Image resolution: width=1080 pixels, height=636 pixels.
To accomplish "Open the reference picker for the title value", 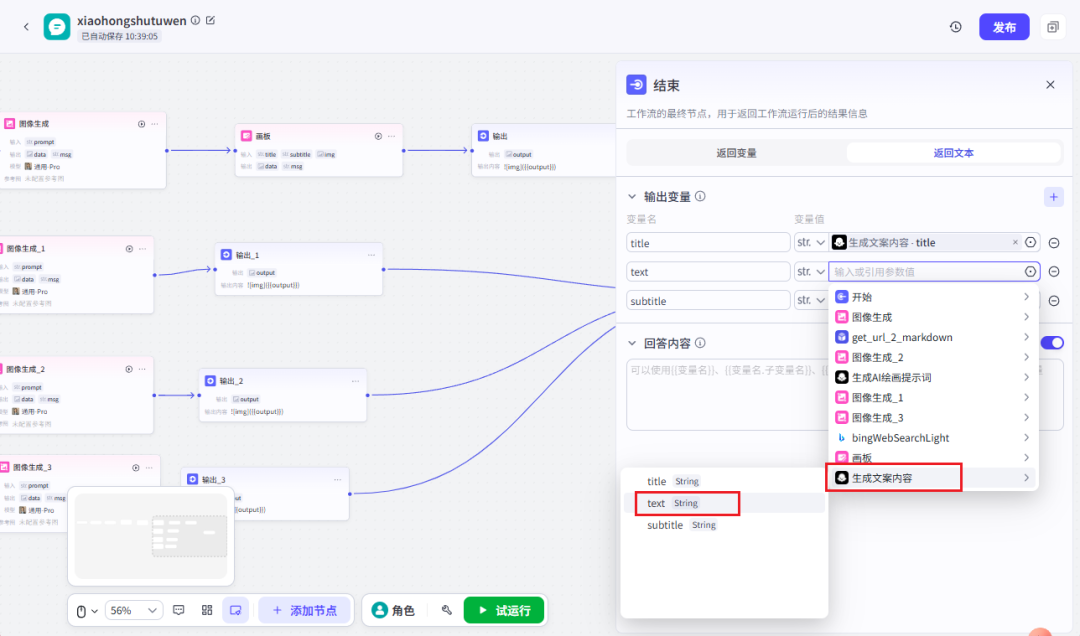I will pos(1030,243).
